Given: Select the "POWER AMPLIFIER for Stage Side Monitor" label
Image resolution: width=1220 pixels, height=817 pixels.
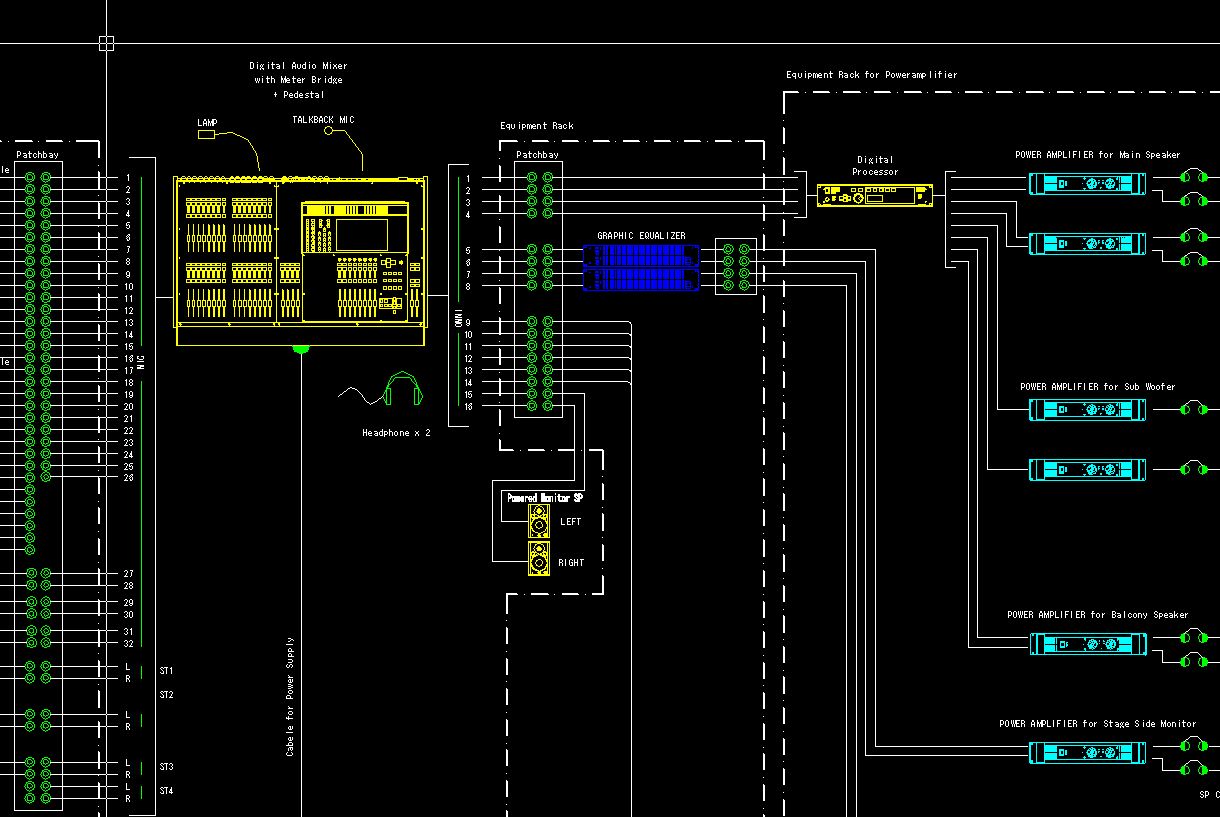Looking at the screenshot, I should coord(1097,724).
